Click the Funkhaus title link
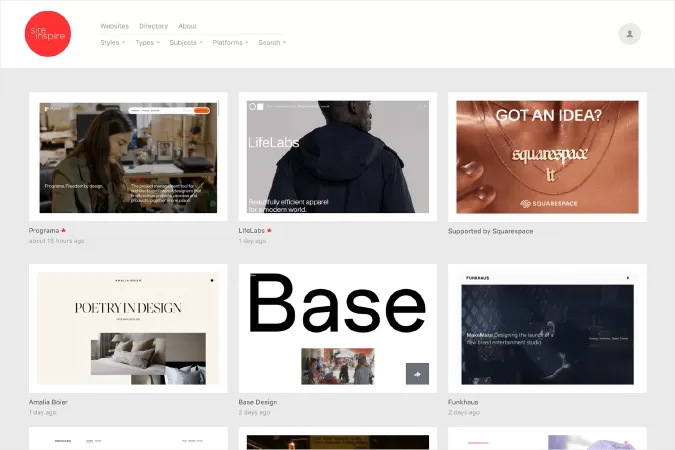The height and width of the screenshot is (450, 675). tap(463, 402)
